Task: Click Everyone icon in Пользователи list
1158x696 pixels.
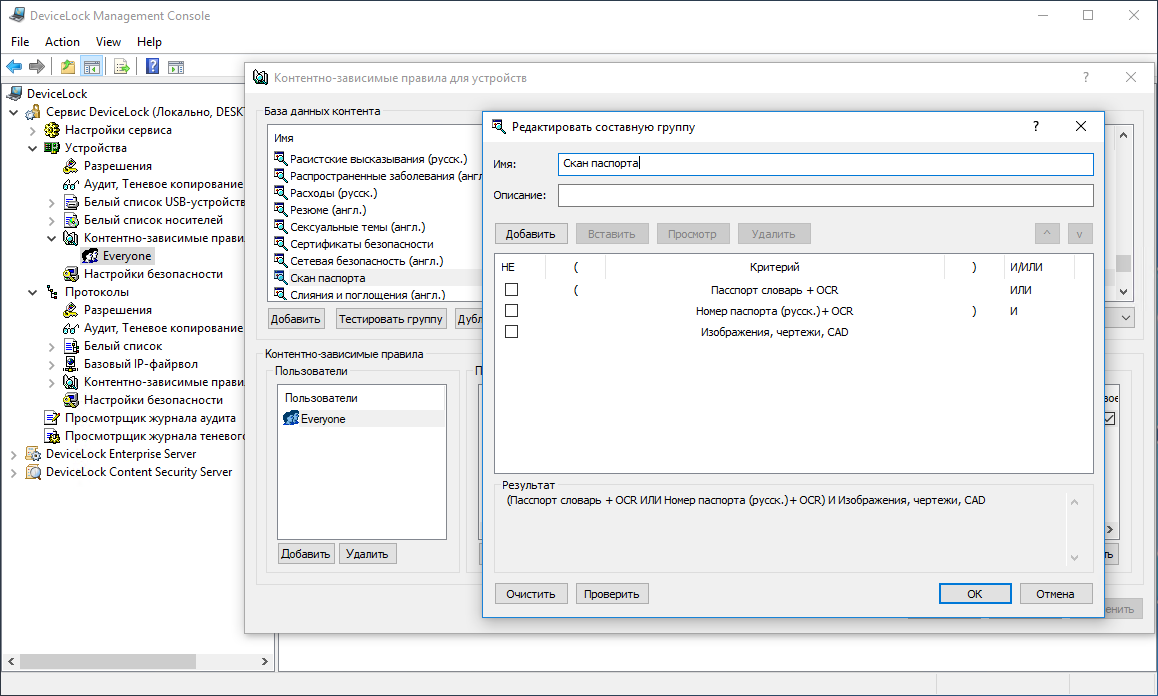Action: pos(291,418)
